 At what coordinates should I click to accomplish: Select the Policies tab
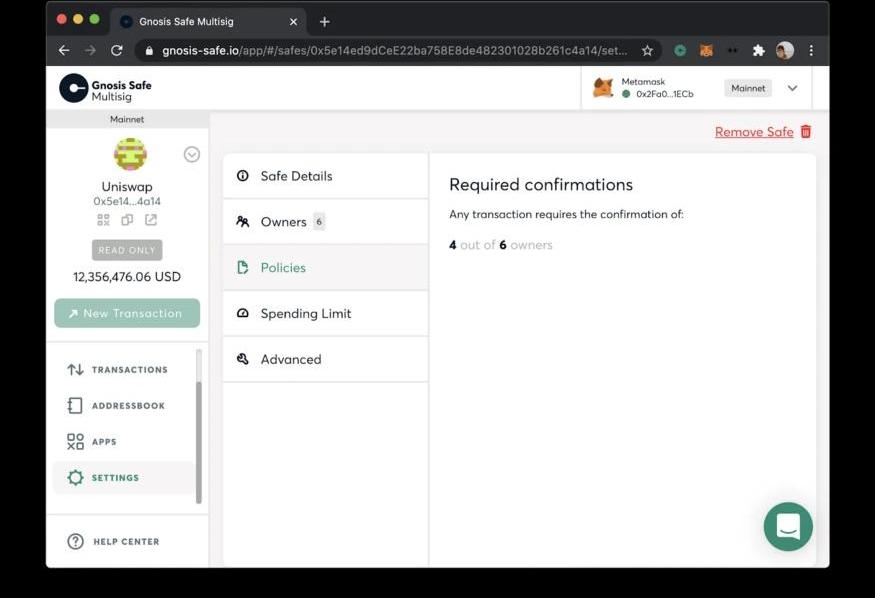325,268
